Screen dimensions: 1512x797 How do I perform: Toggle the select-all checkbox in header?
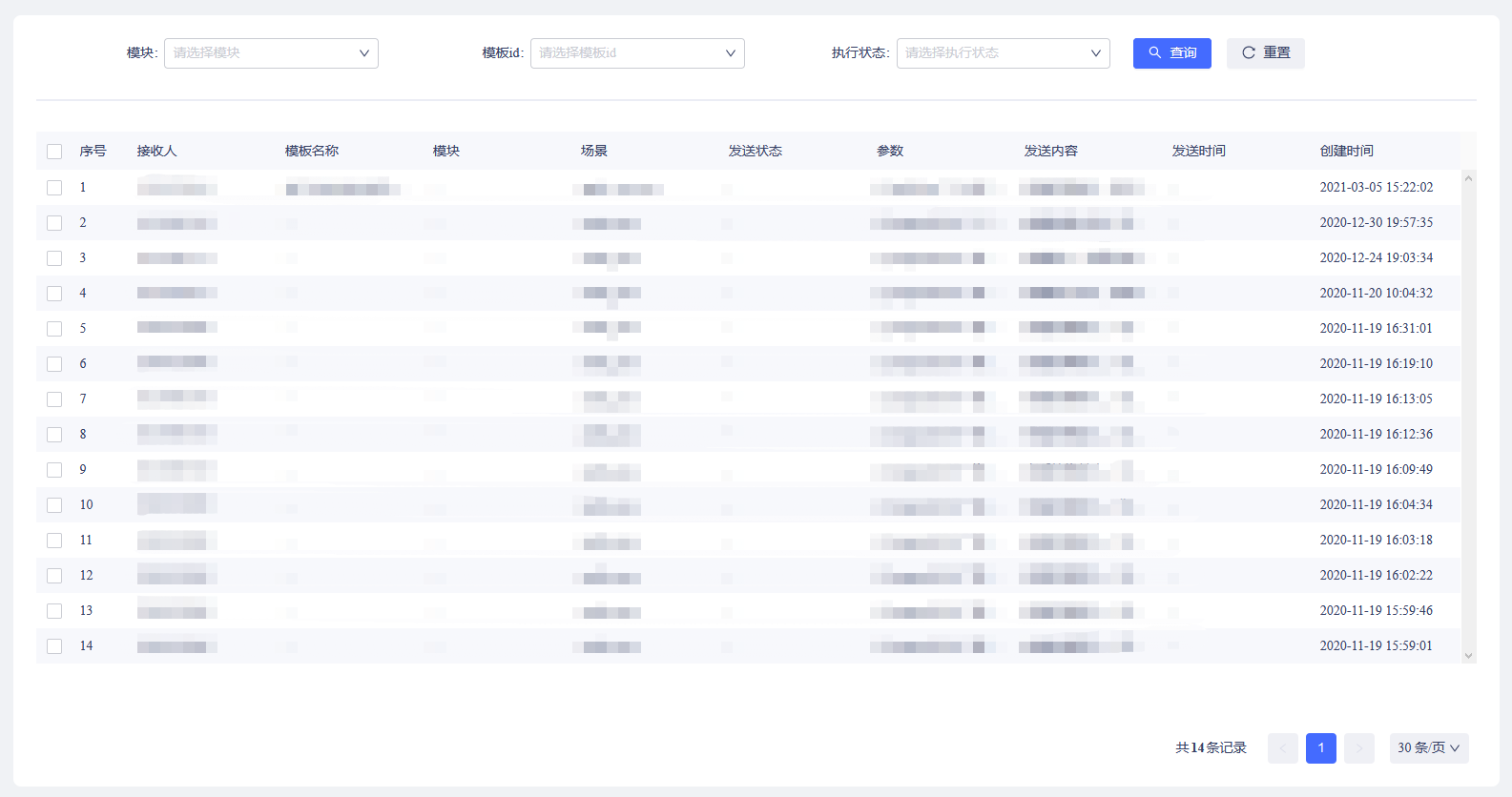point(54,152)
